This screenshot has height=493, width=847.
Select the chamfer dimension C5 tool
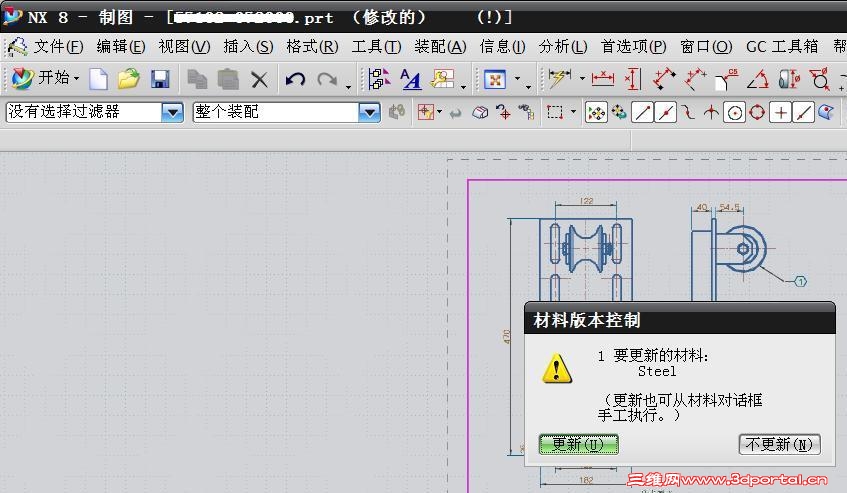tap(727, 79)
